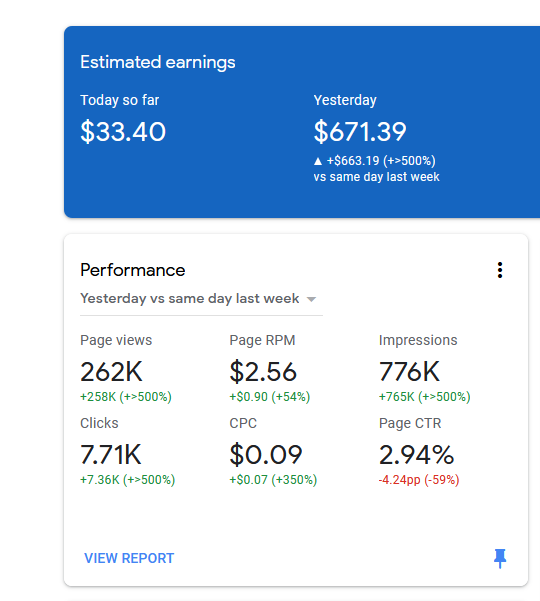Select the CPC $0.09 metric
The width and height of the screenshot is (540, 601).
(x=266, y=455)
